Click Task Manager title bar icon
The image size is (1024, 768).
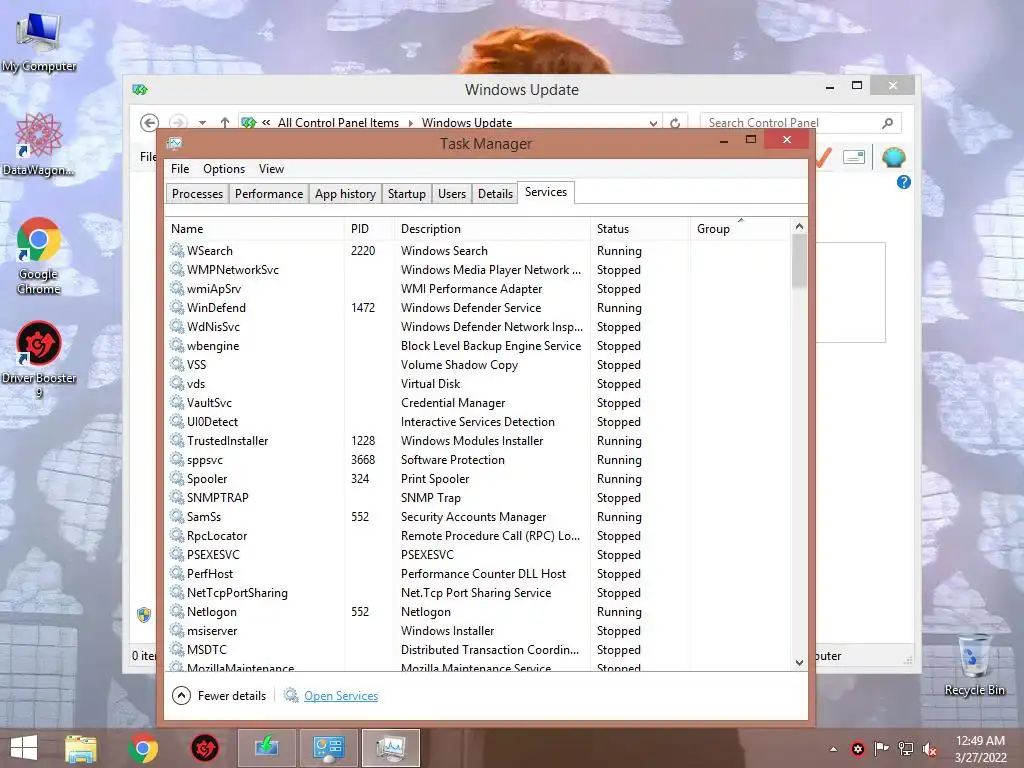pos(174,144)
